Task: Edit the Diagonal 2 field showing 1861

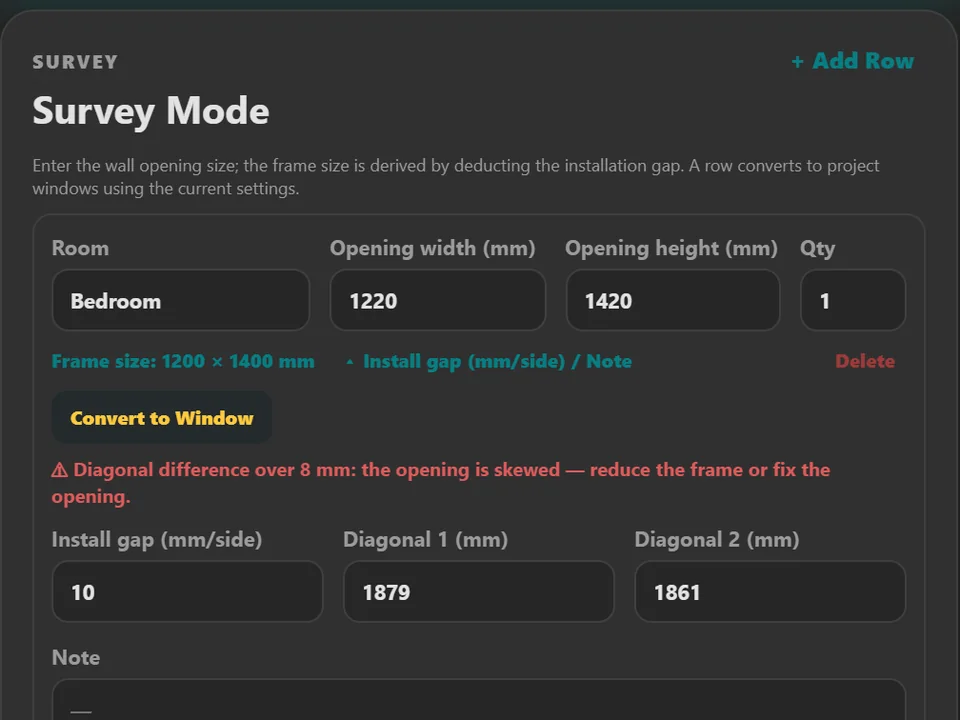Action: pyautogui.click(x=770, y=592)
